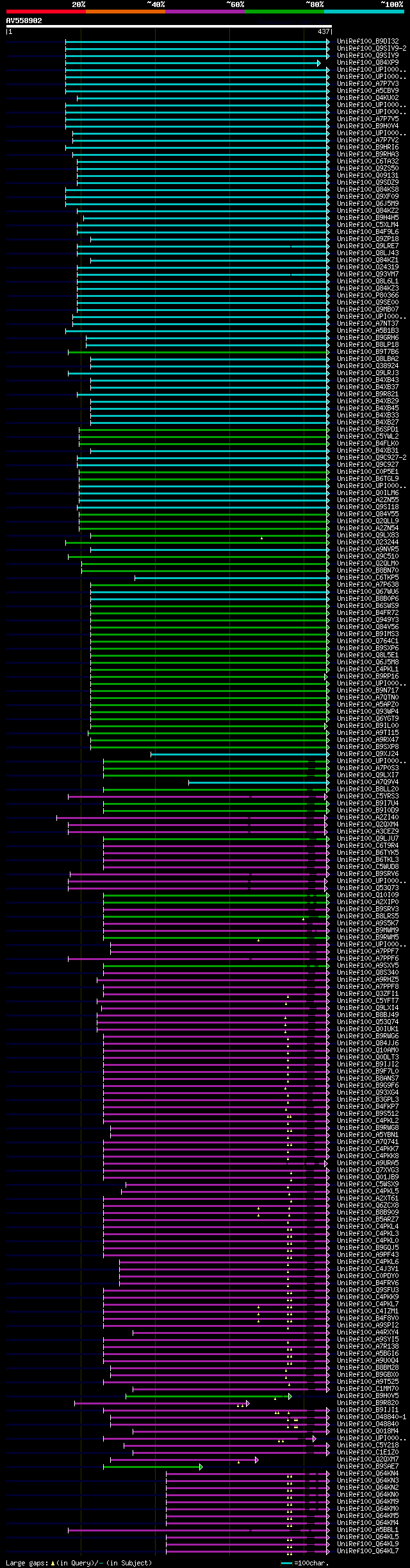Click hit UniRef100_A2ZI40
The height and width of the screenshot is (1568, 410).
coord(368,818)
